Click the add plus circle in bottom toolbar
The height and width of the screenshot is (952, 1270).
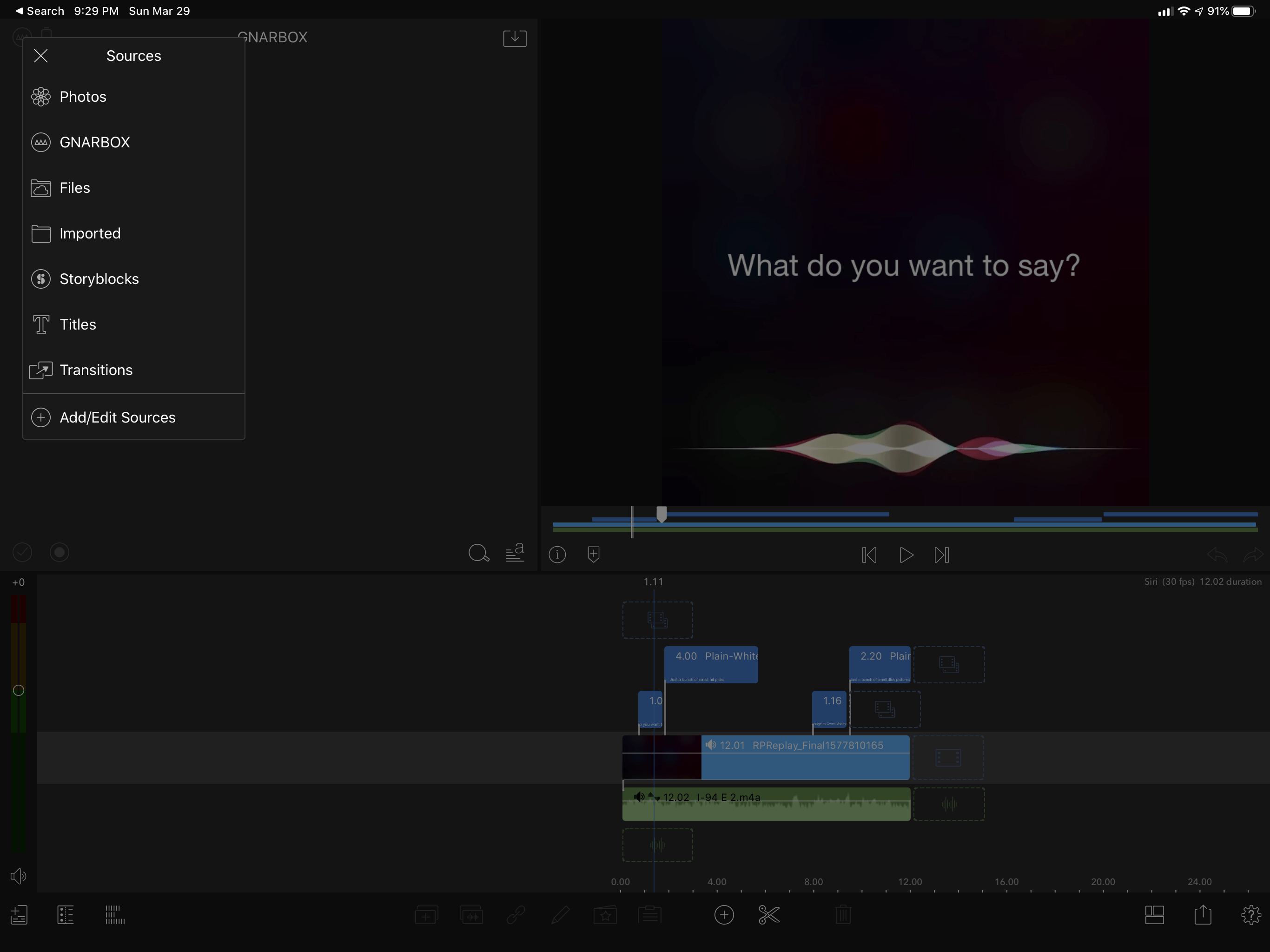[724, 915]
